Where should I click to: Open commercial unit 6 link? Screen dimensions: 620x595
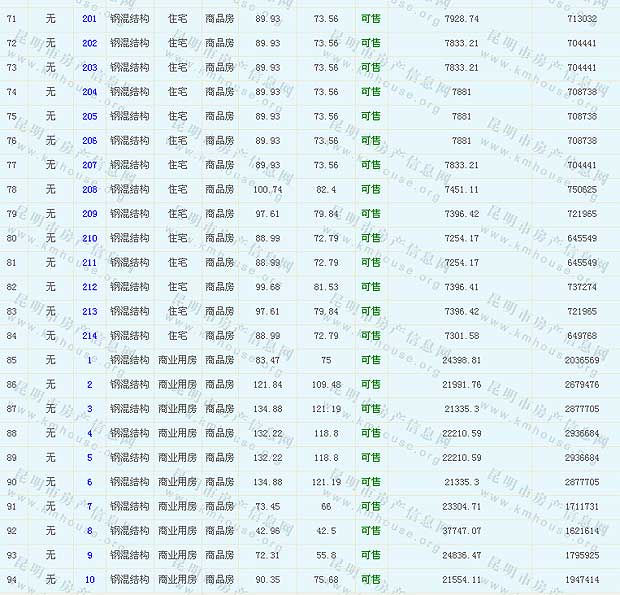click(x=89, y=482)
